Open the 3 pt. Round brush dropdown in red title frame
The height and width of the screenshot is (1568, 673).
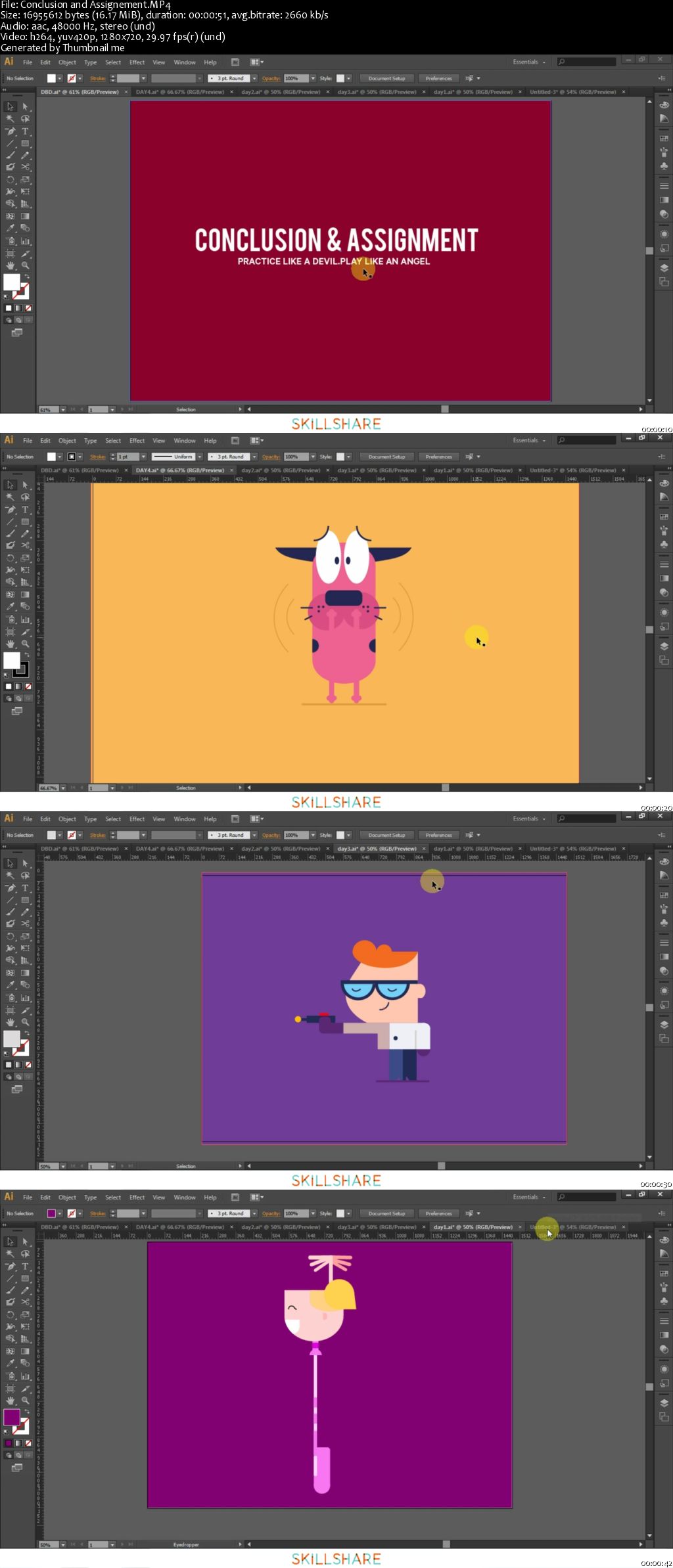pyautogui.click(x=254, y=78)
